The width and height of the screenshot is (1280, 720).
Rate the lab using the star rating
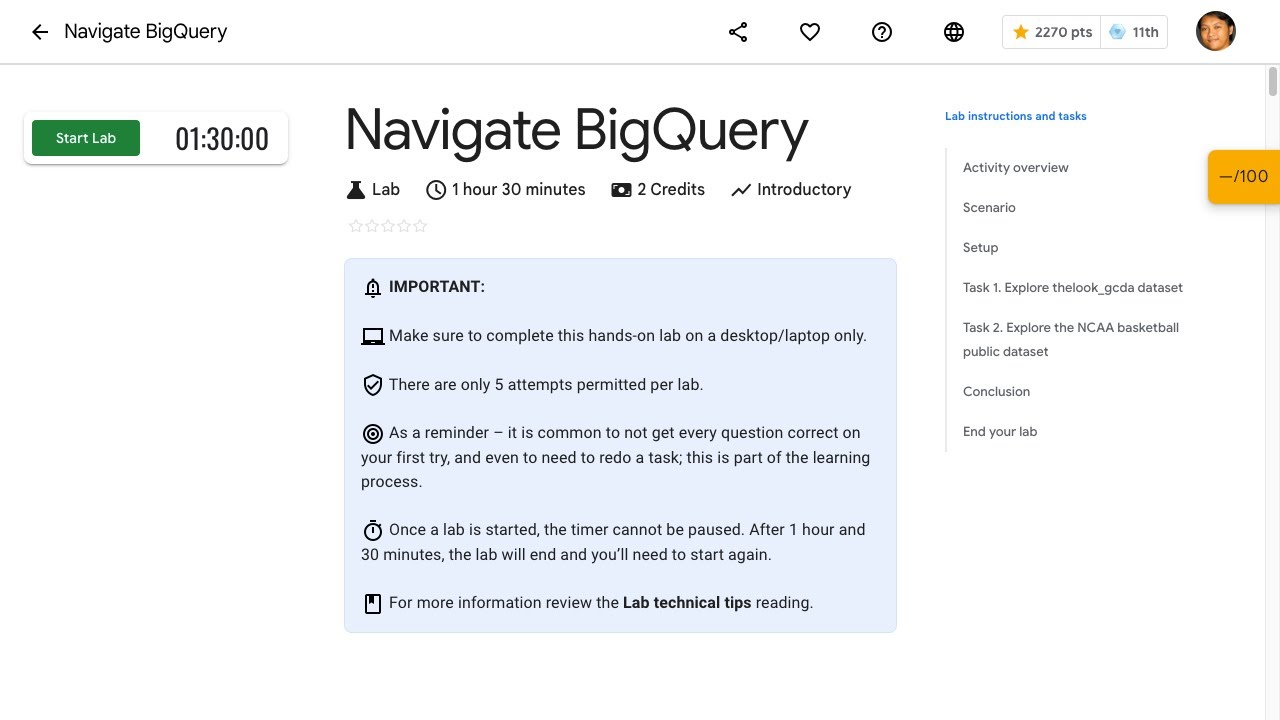pyautogui.click(x=388, y=226)
